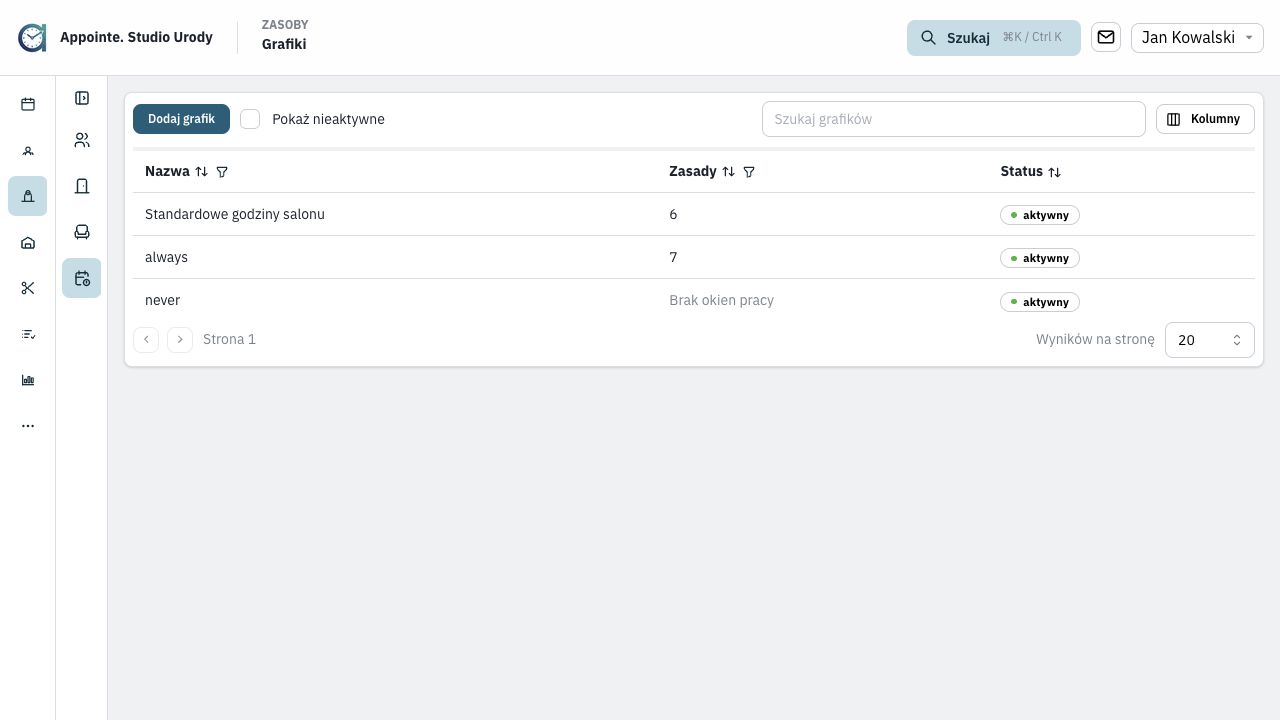Focus the Szukaj grafików search field
The height and width of the screenshot is (720, 1280).
[954, 119]
